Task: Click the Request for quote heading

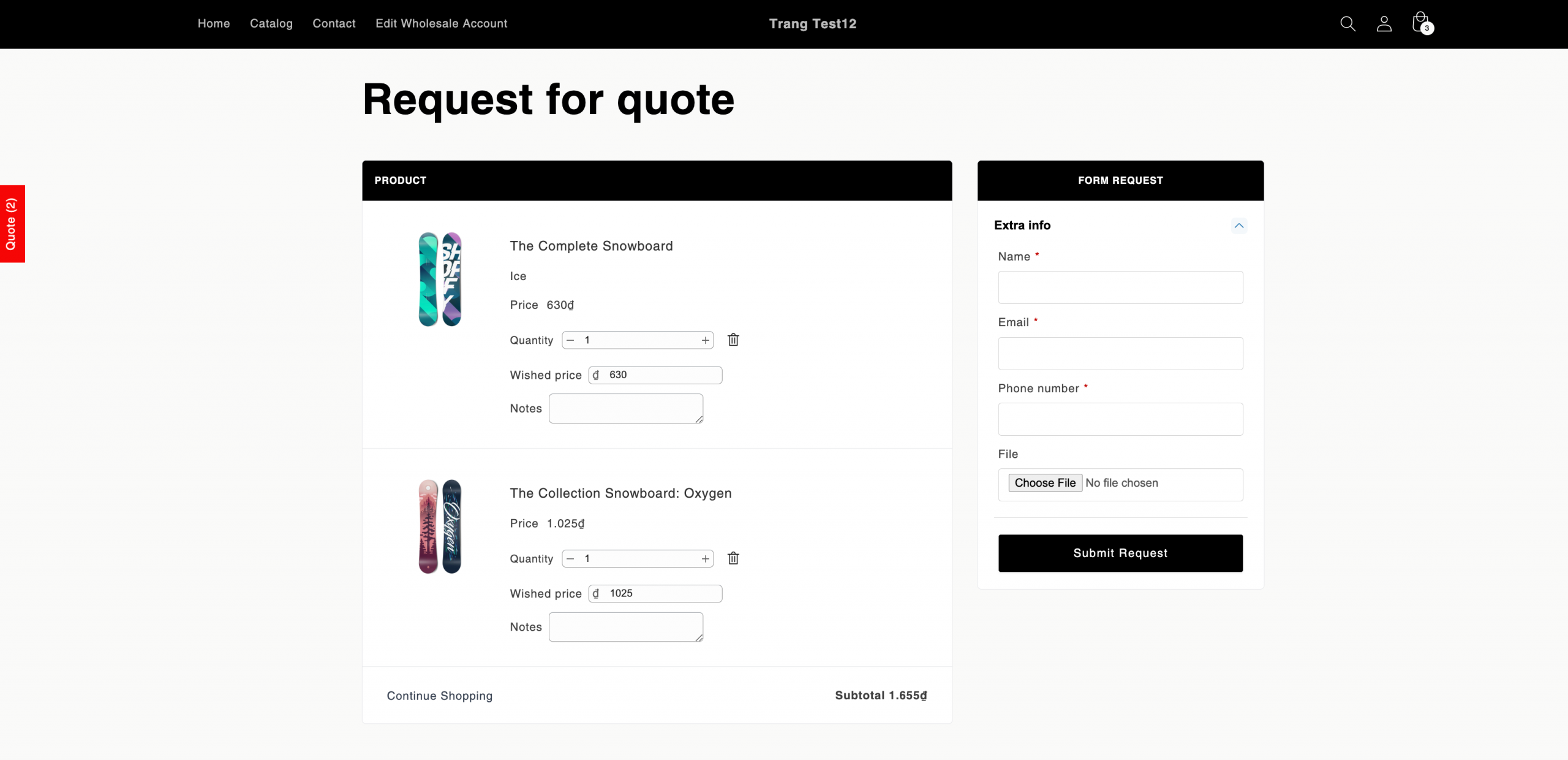Action: pos(548,100)
